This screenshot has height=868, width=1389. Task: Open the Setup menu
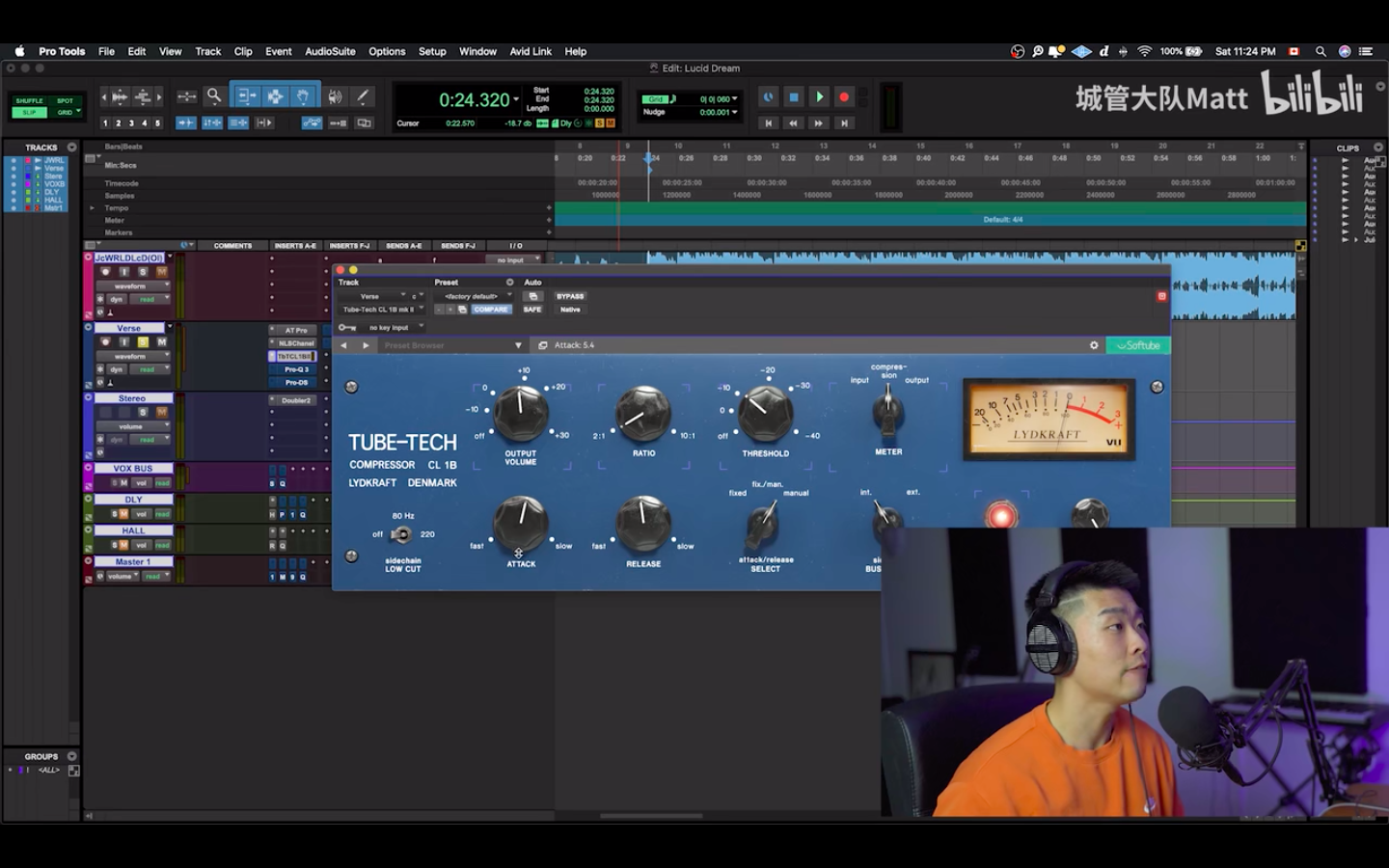tap(431, 51)
